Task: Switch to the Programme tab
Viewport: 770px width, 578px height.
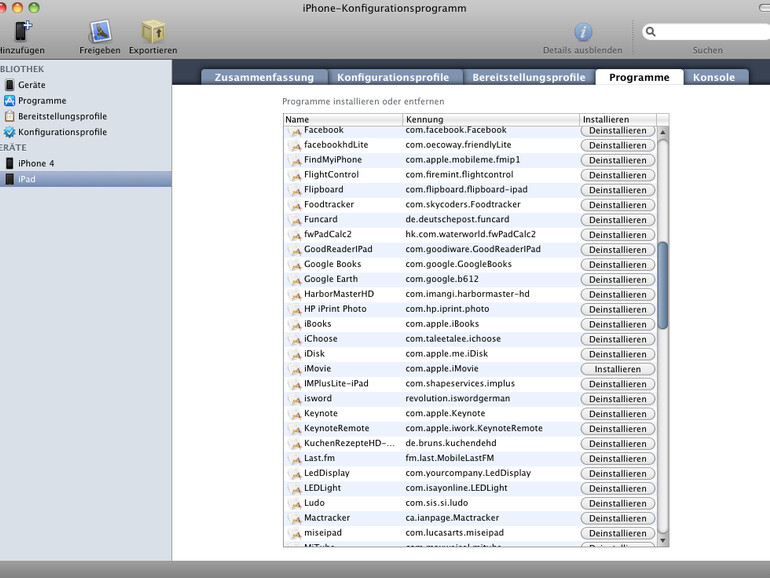Action: pyautogui.click(x=639, y=77)
